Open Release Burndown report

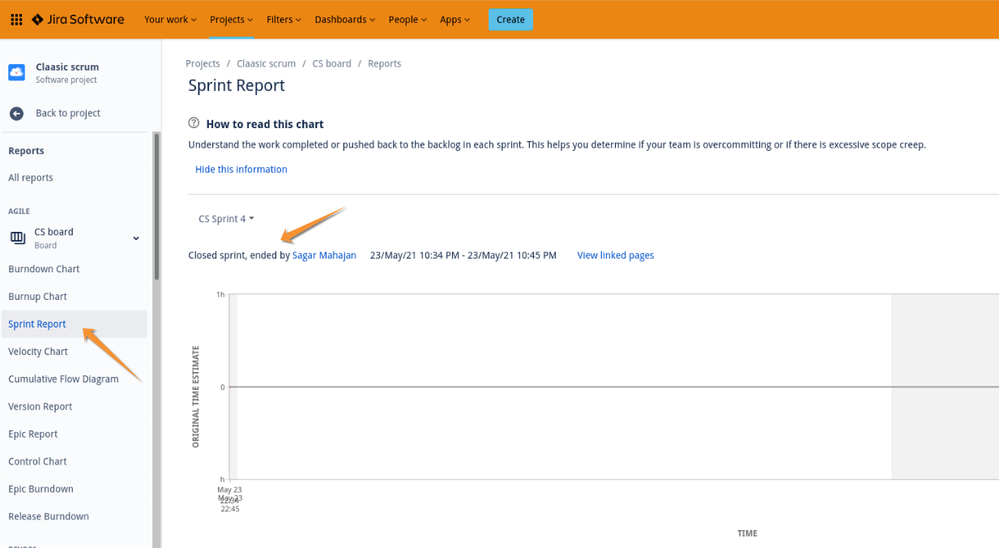point(48,516)
